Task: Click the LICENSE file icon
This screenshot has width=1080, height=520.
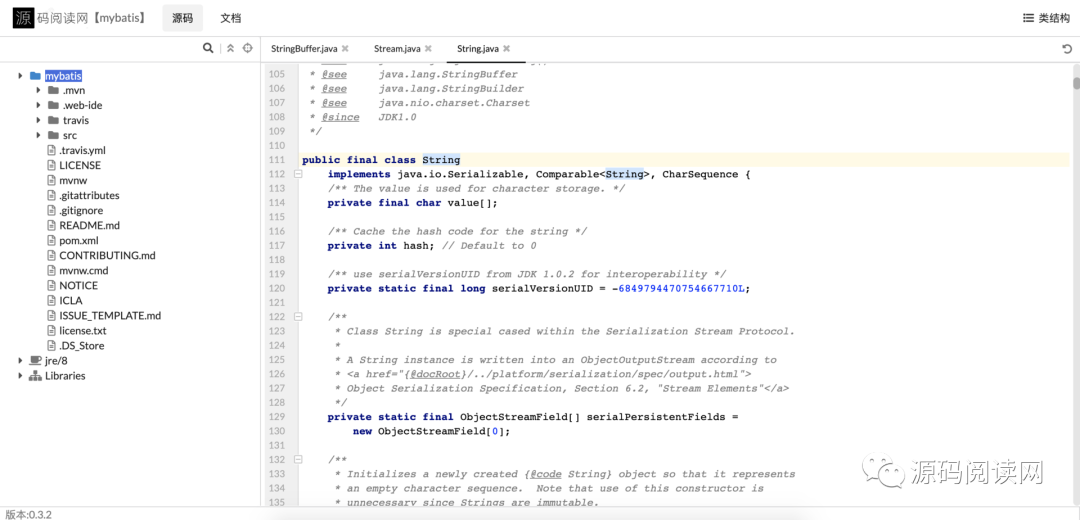Action: pyautogui.click(x=52, y=165)
